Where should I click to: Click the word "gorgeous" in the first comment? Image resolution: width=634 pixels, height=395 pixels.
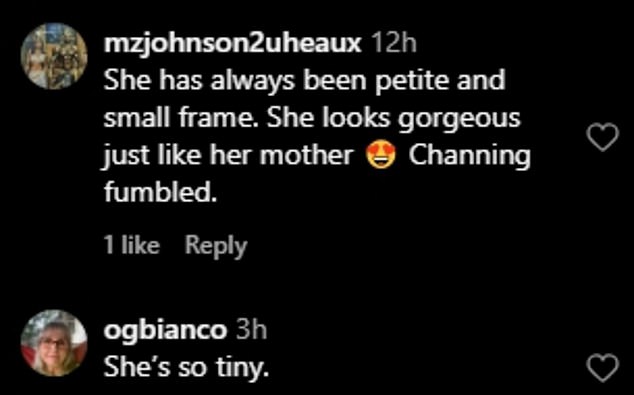coord(459,120)
